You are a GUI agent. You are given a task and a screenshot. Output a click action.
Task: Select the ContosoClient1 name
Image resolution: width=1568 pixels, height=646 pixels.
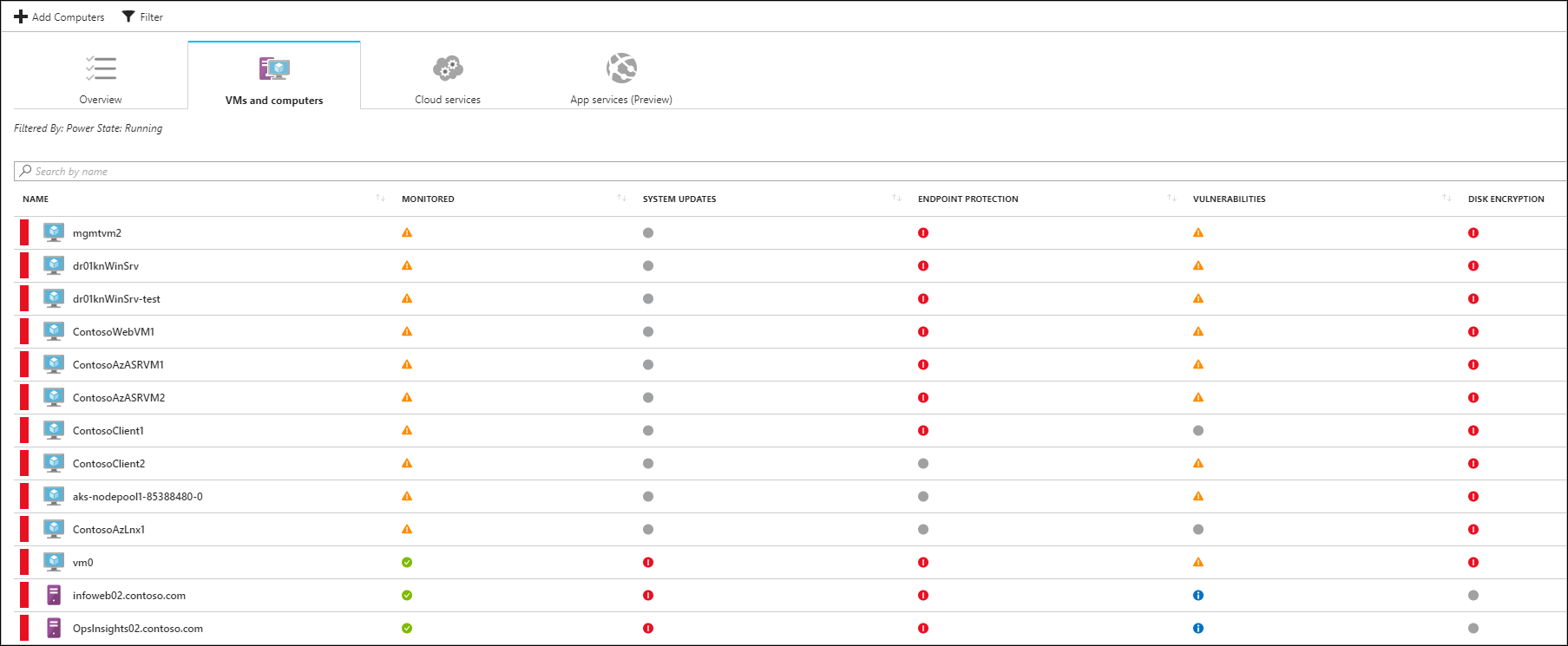click(x=108, y=431)
